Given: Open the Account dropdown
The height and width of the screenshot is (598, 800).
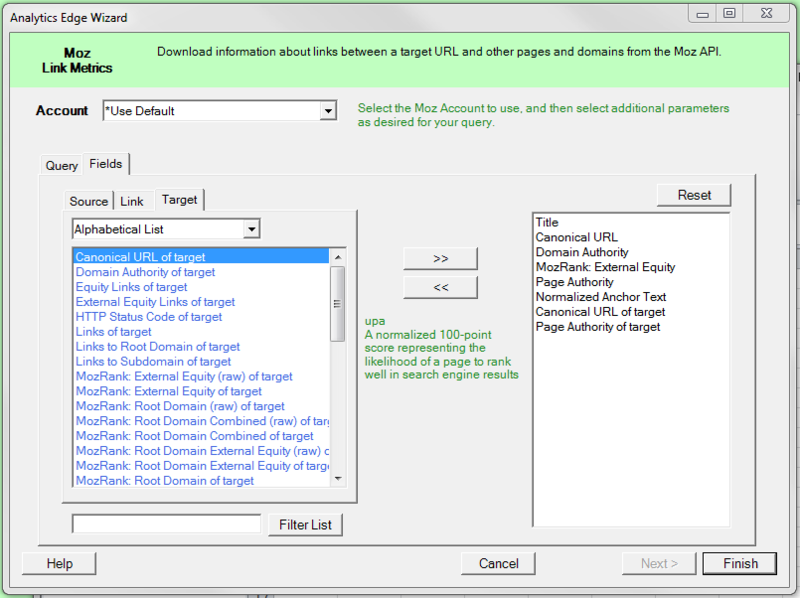Looking at the screenshot, I should point(328,111).
